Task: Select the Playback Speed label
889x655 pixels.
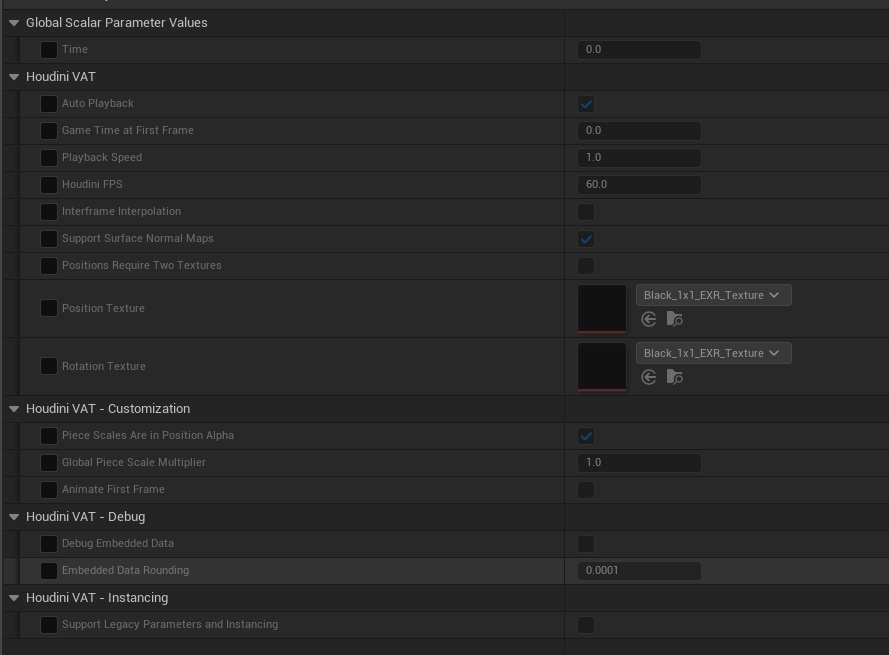Action: coord(101,158)
